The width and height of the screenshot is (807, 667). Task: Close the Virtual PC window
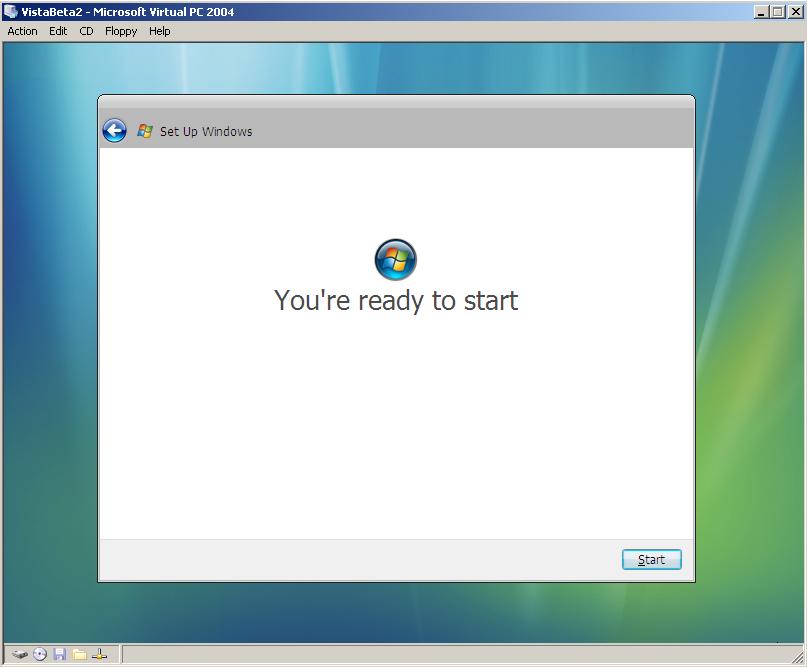795,12
